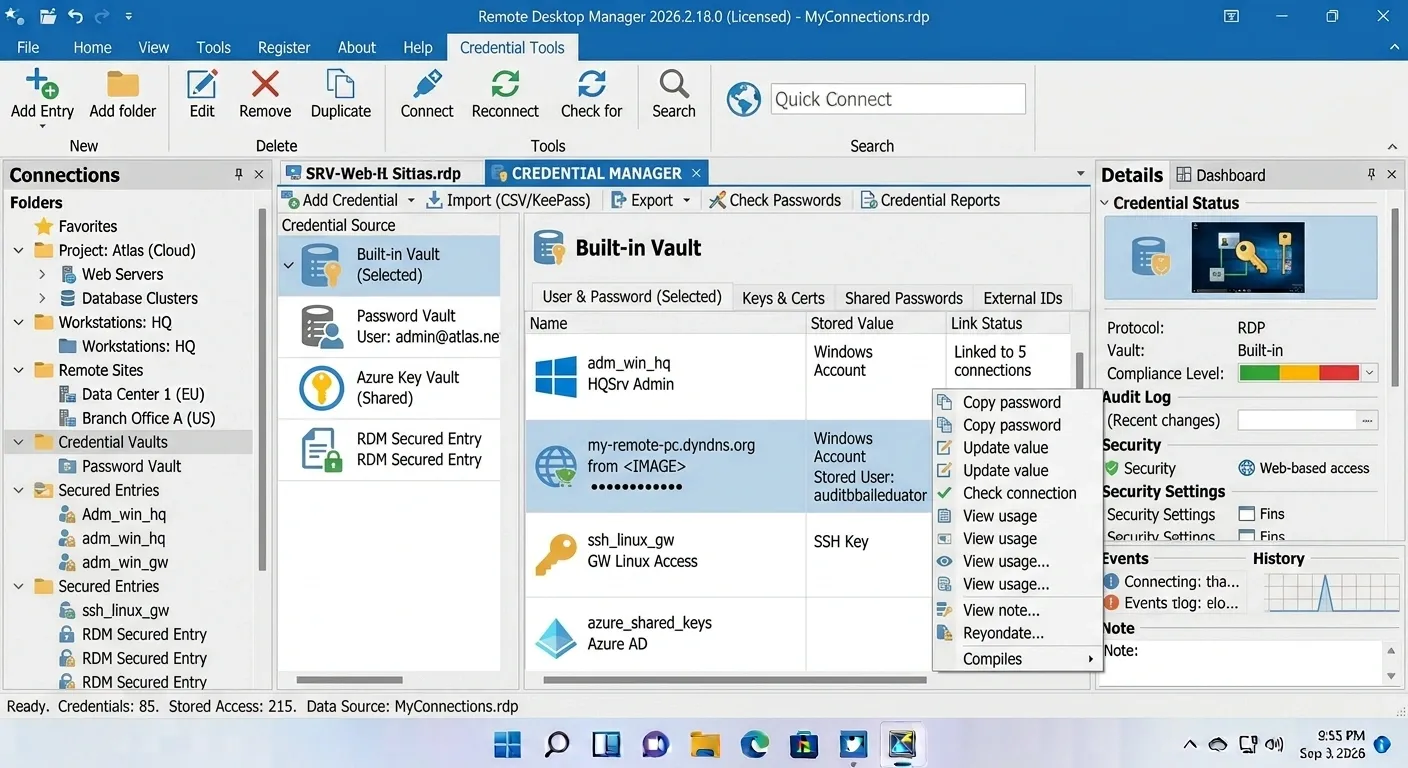
Task: Click Import (CSV/KeePass) button
Action: [x=508, y=200]
